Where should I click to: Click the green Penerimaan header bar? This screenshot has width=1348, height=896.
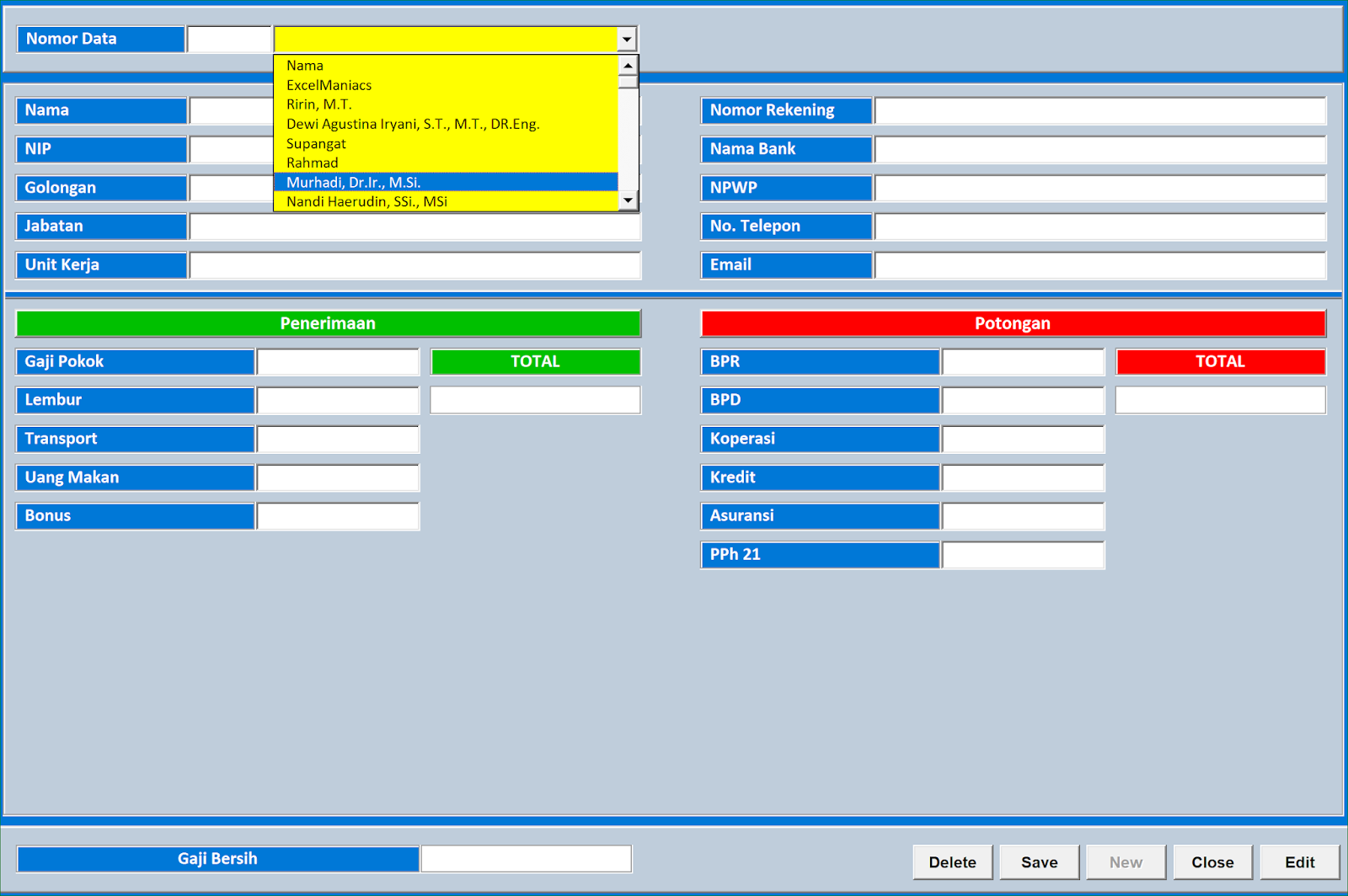click(x=328, y=323)
